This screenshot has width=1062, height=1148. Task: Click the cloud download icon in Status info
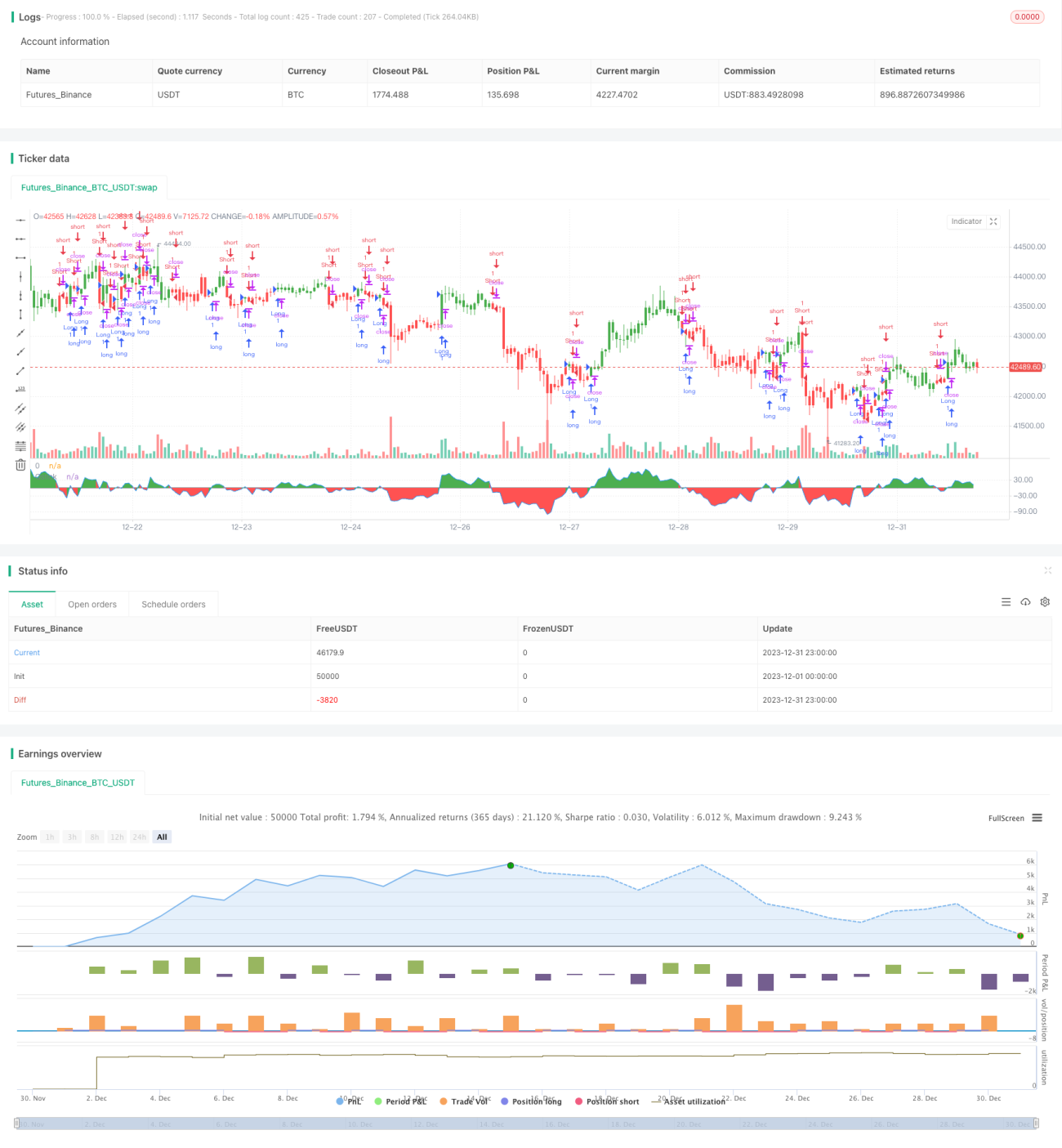coord(1025,602)
